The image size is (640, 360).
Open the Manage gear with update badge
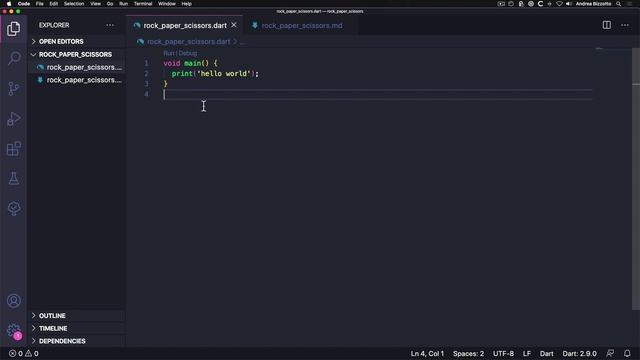point(13,331)
